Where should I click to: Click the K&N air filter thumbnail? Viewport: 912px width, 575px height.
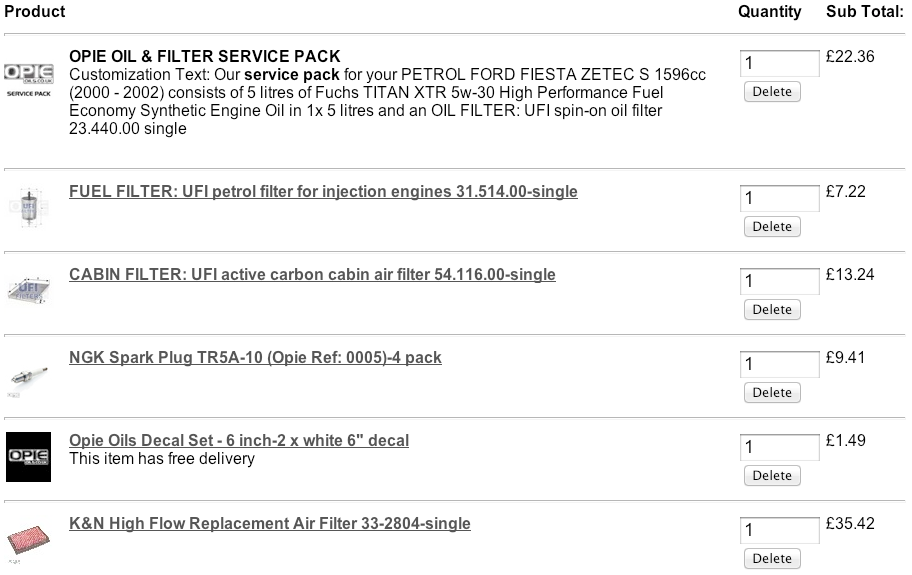coord(29,540)
